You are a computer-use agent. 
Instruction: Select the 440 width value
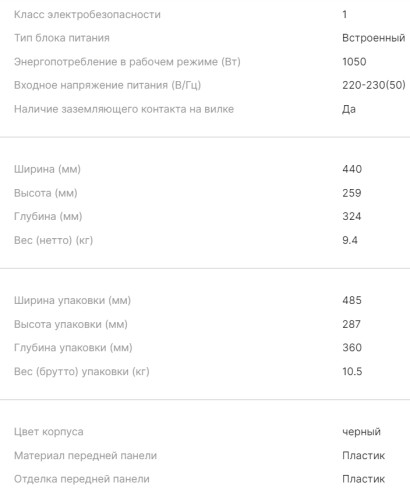coord(352,169)
